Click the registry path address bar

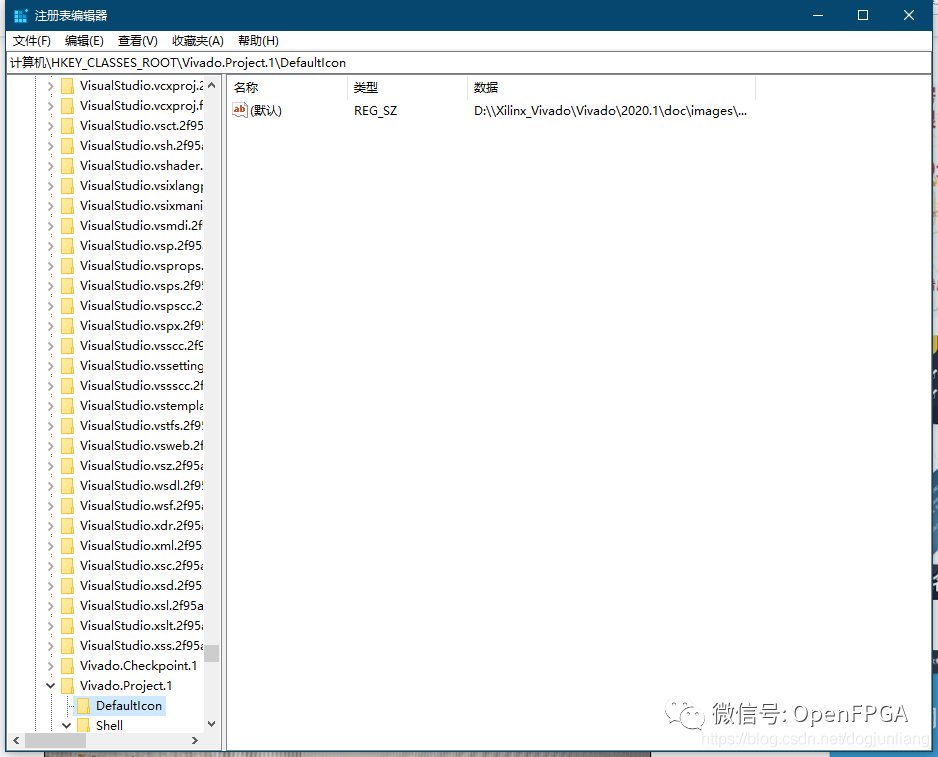[x=468, y=63]
